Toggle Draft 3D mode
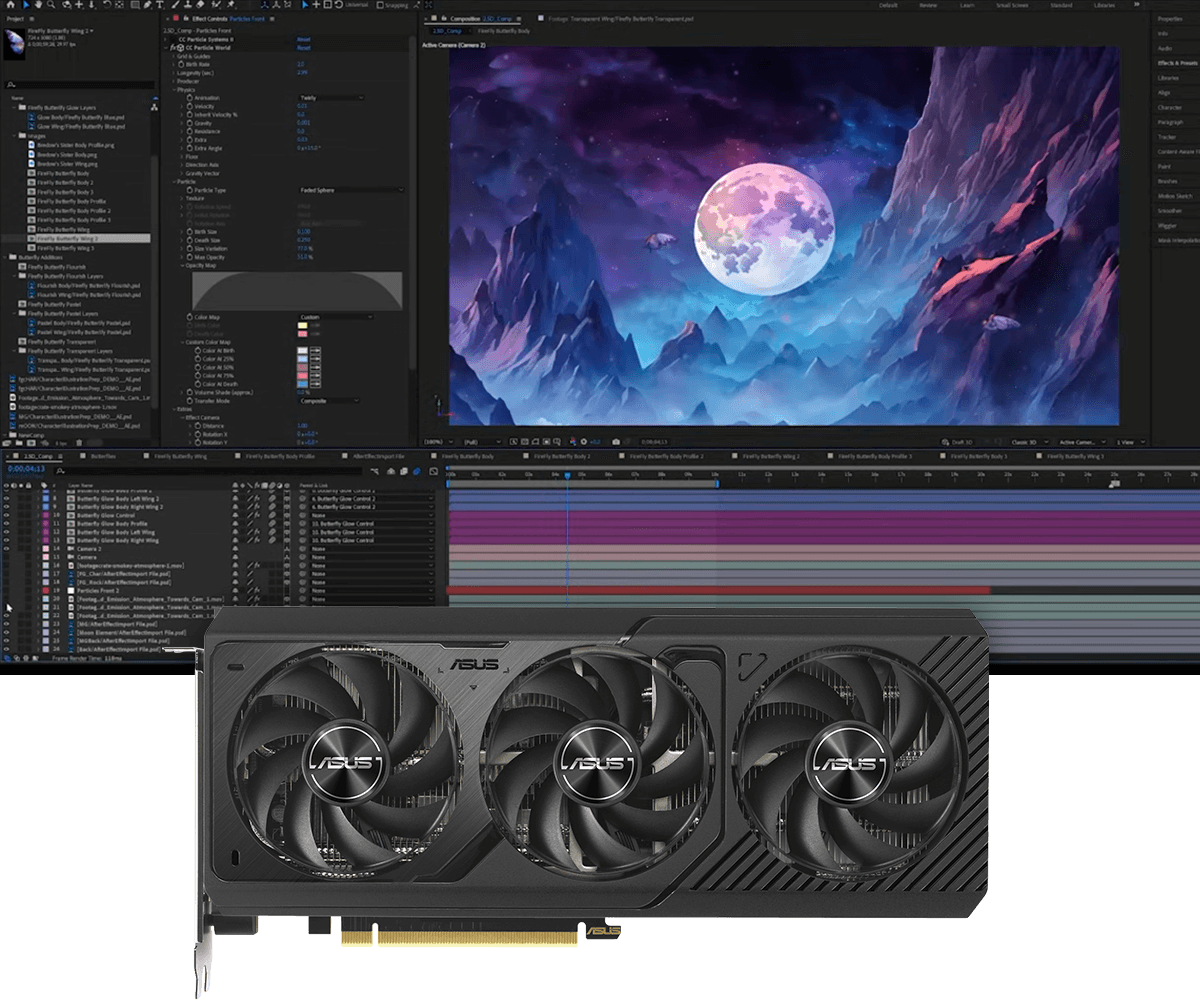Viewport: 1200px width, 1000px height. tap(960, 441)
